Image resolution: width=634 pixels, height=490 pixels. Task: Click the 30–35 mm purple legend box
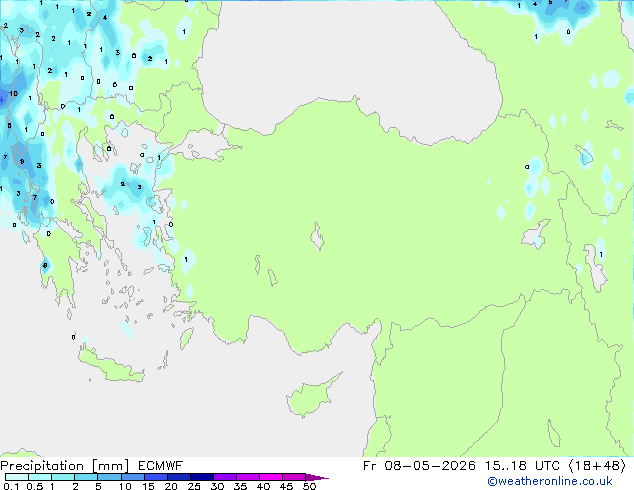tap(224, 477)
